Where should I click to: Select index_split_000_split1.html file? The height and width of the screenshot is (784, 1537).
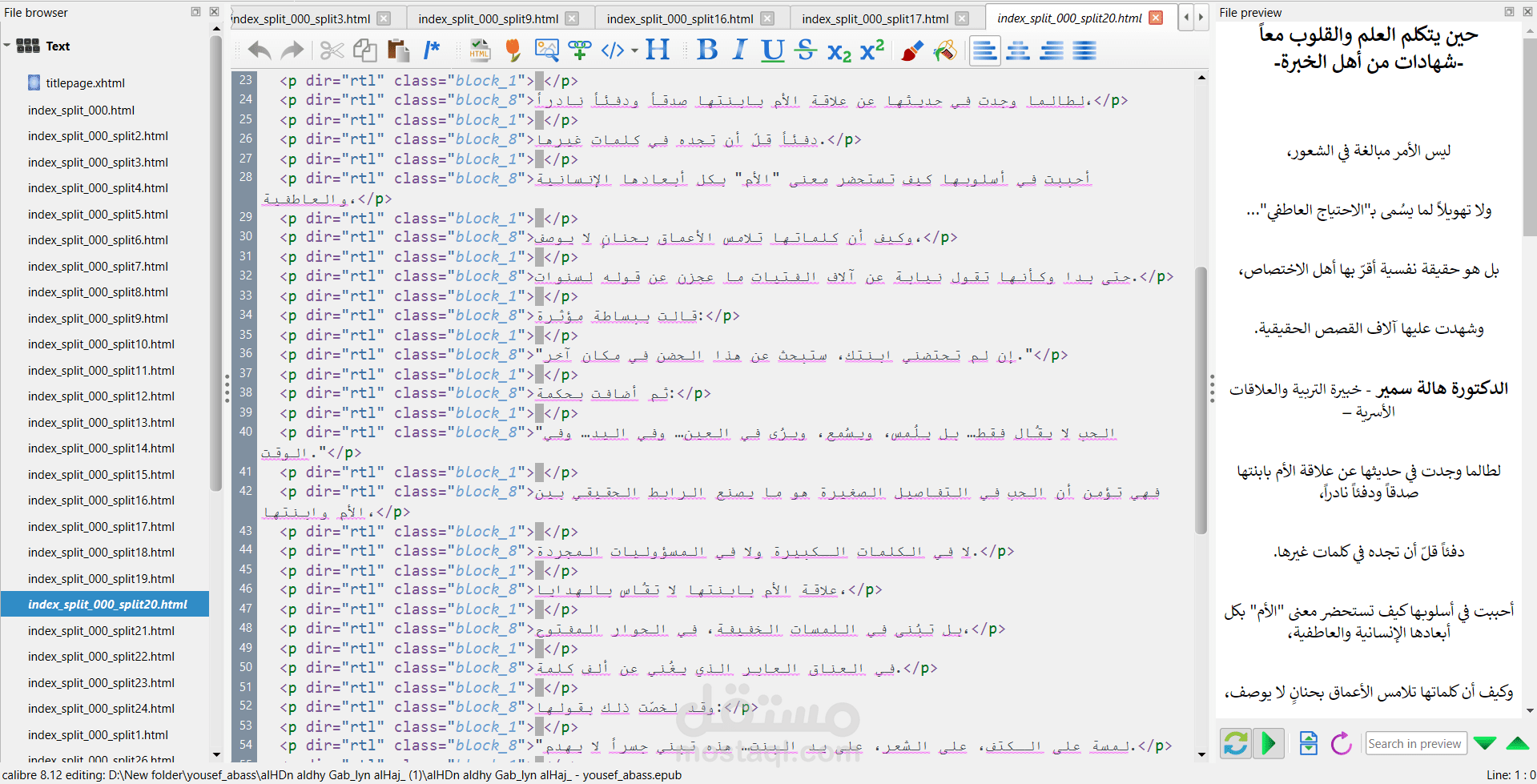pyautogui.click(x=98, y=735)
